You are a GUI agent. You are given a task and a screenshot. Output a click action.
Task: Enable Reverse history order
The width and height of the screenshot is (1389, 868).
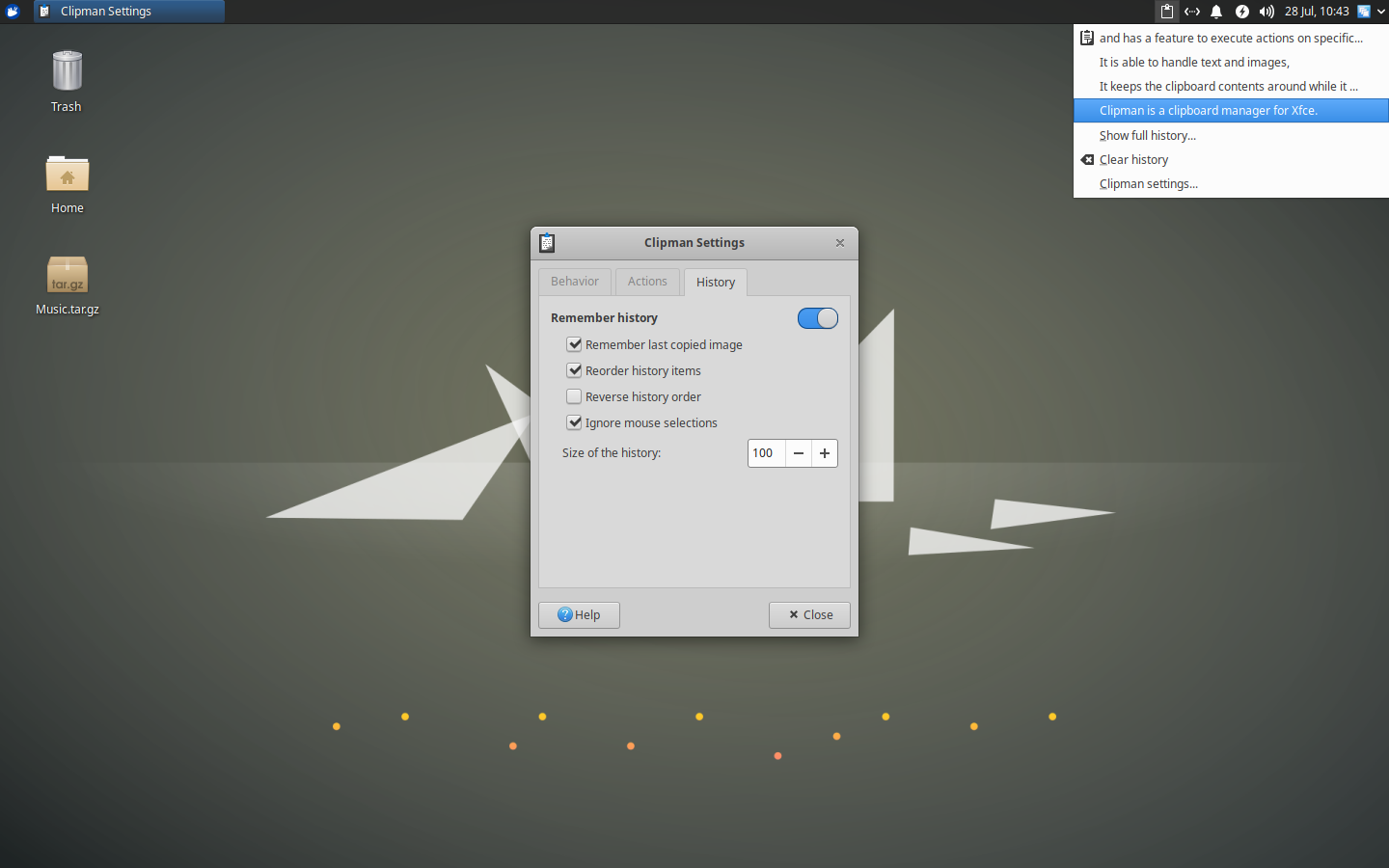click(x=574, y=395)
